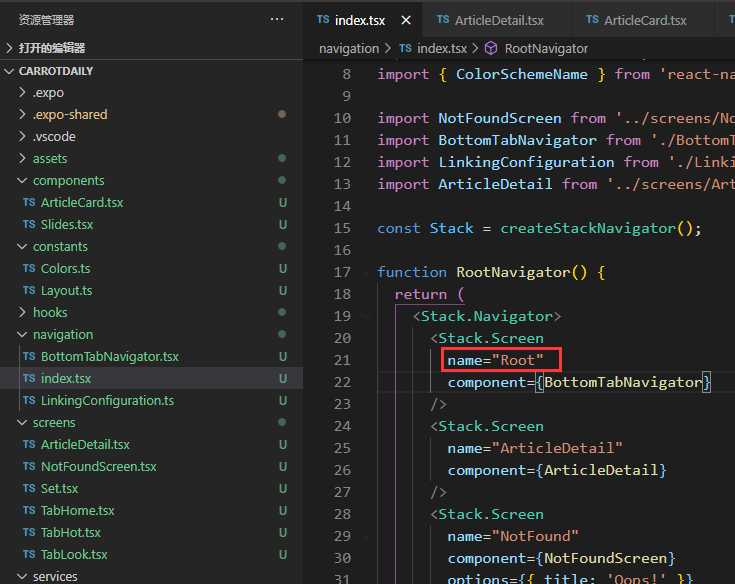Screen dimensions: 735x584
Task: Open the explorer more actions ellipsis
Action: tap(277, 20)
